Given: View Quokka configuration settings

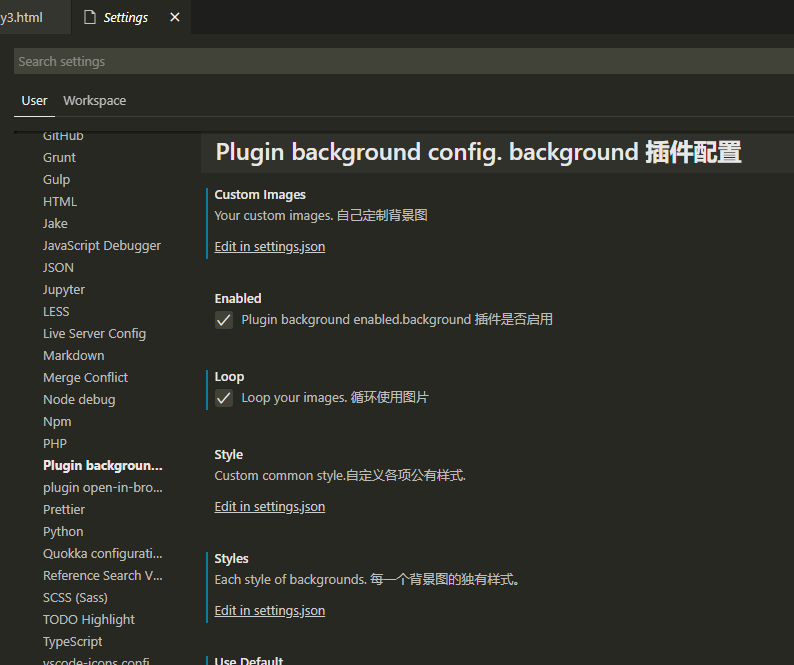Looking at the screenshot, I should 103,554.
